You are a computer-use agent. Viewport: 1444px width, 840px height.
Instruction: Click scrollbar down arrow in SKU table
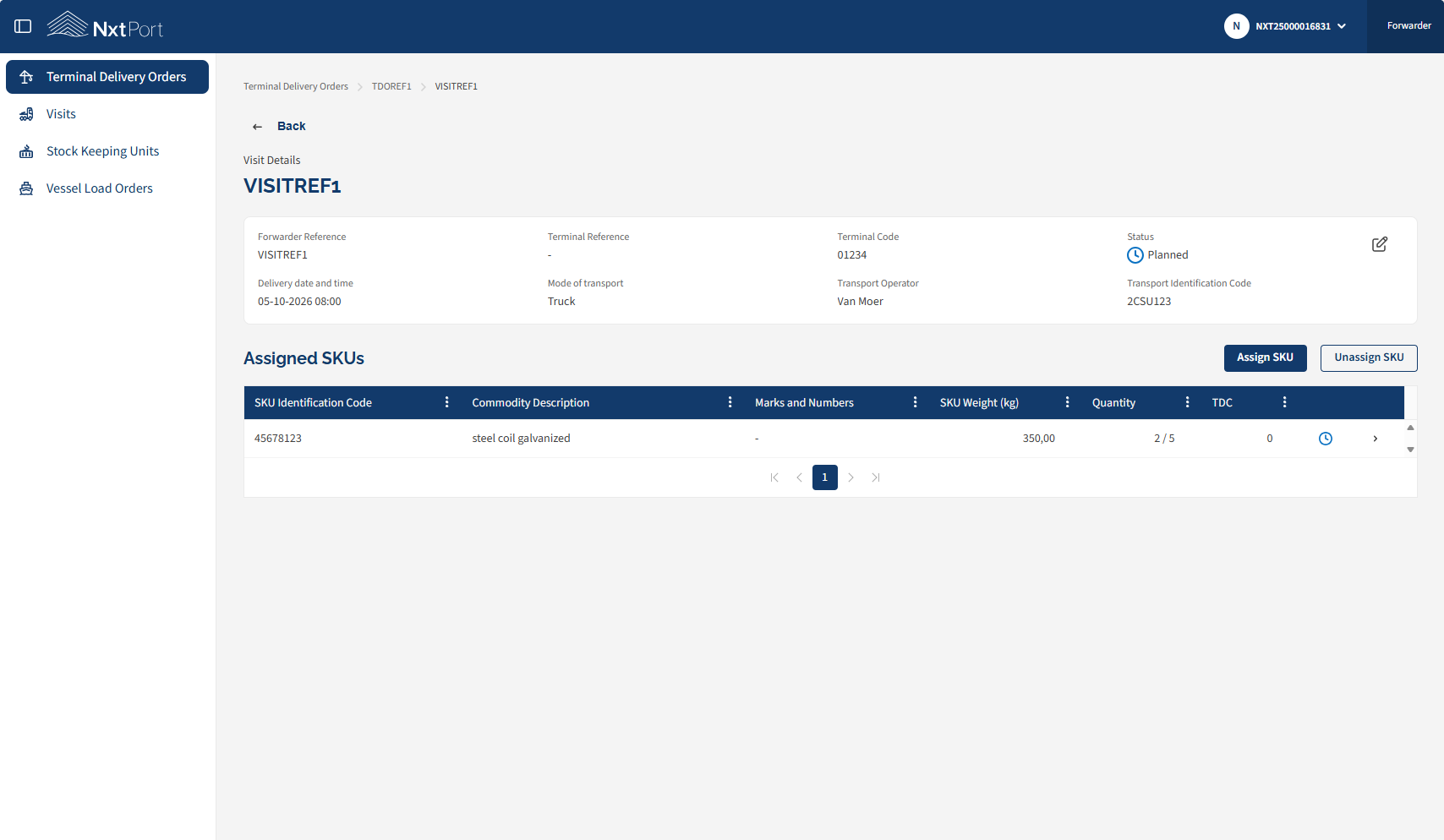[1410, 450]
